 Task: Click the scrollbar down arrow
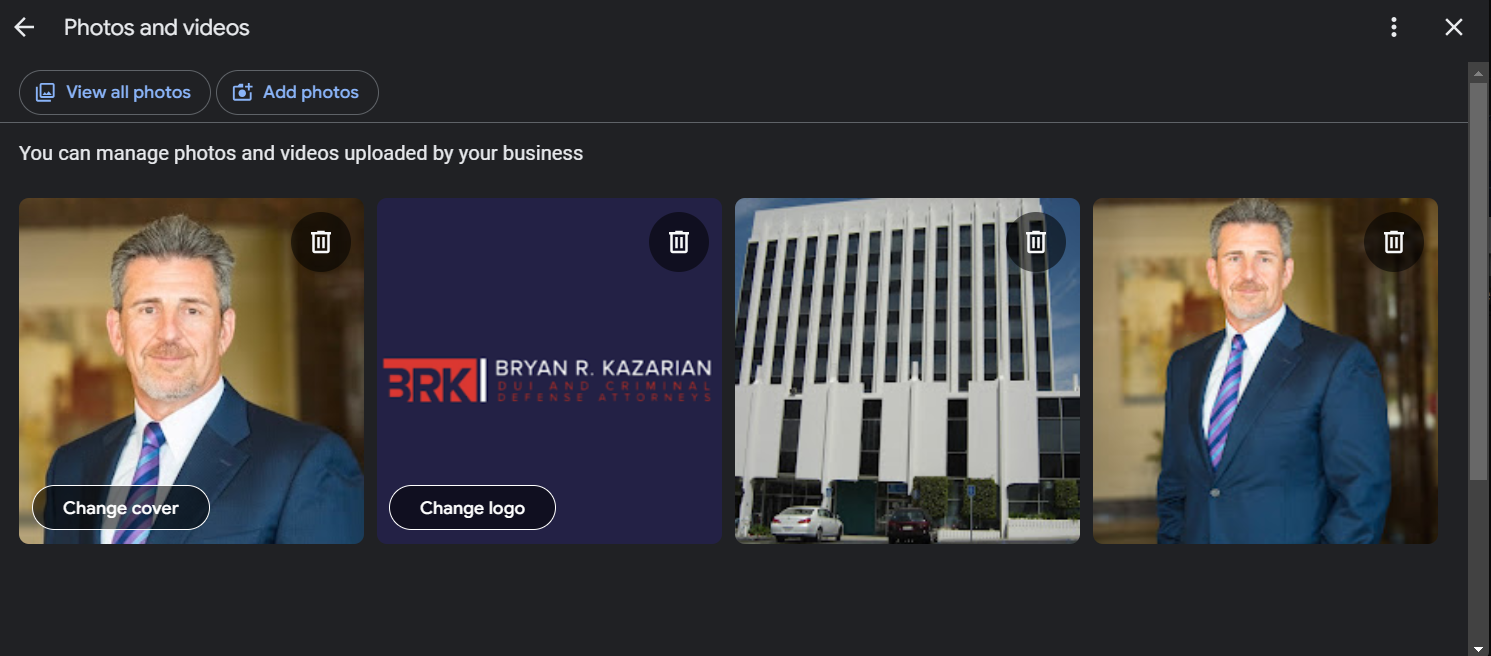click(1479, 647)
